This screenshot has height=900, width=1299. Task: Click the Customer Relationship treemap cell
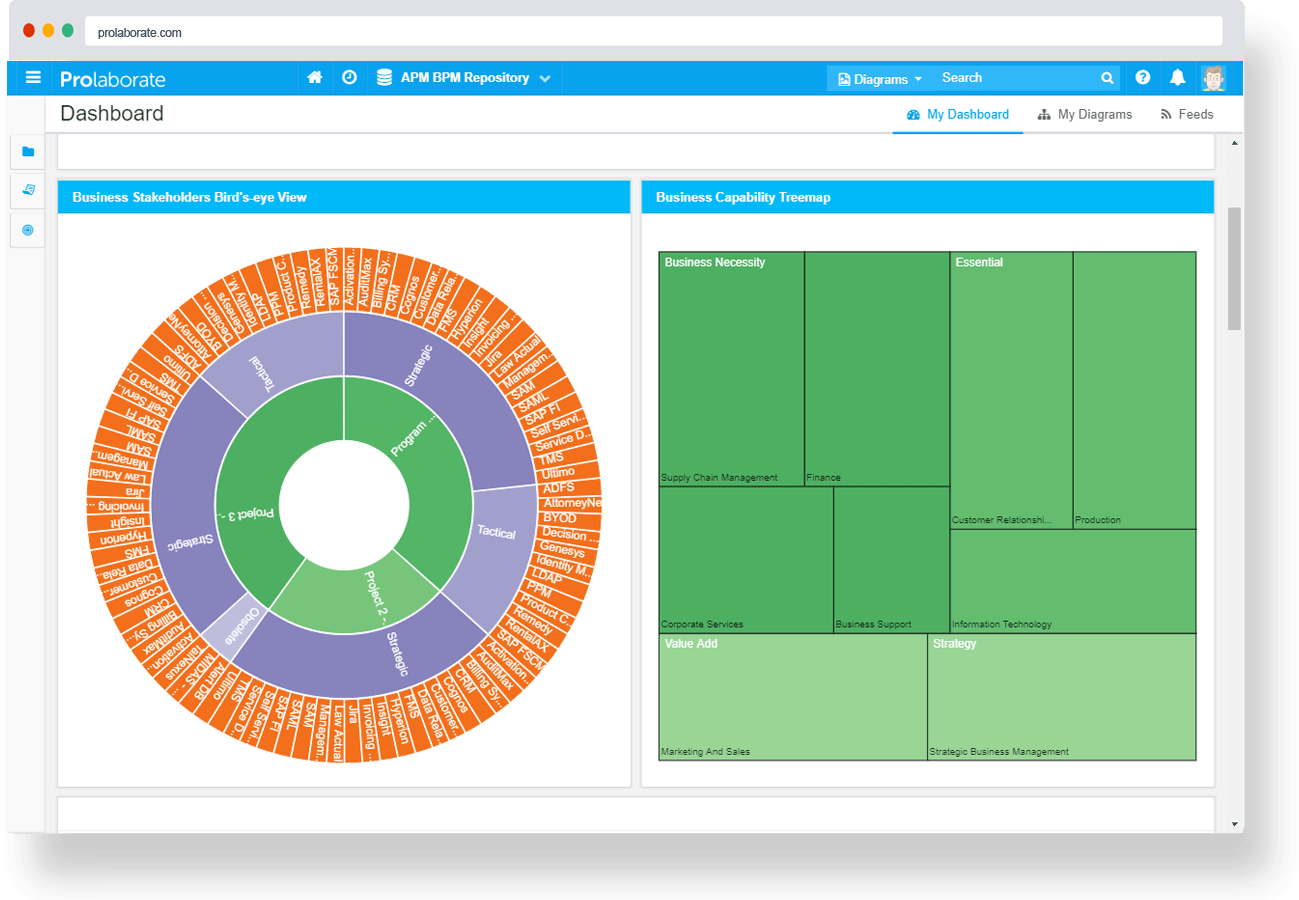[1011, 390]
